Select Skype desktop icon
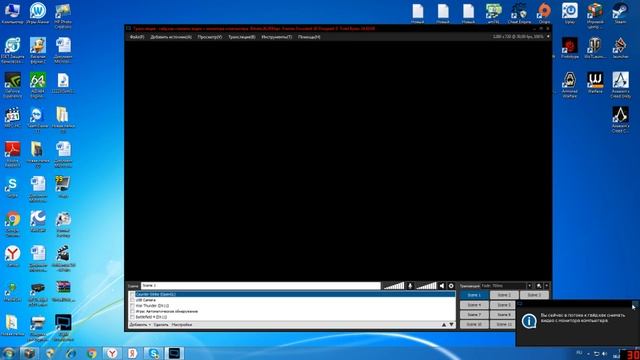The width and height of the screenshot is (640, 360). tap(12, 188)
